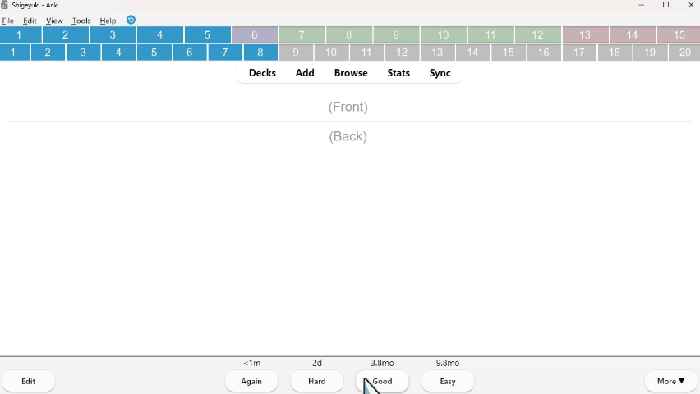Open the View menu
Screen dimensions: 700x394
click(x=54, y=21)
